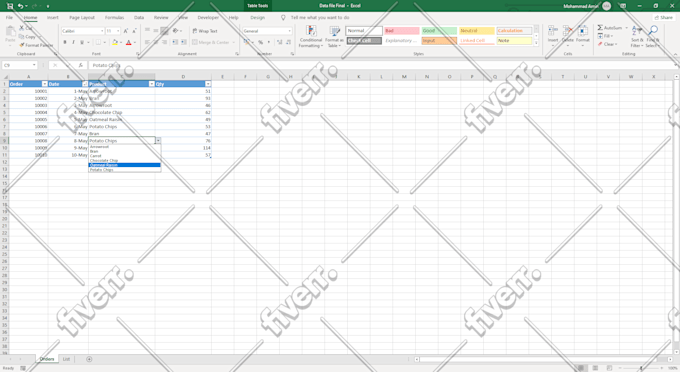Click in the formula bar text

(x=107, y=65)
